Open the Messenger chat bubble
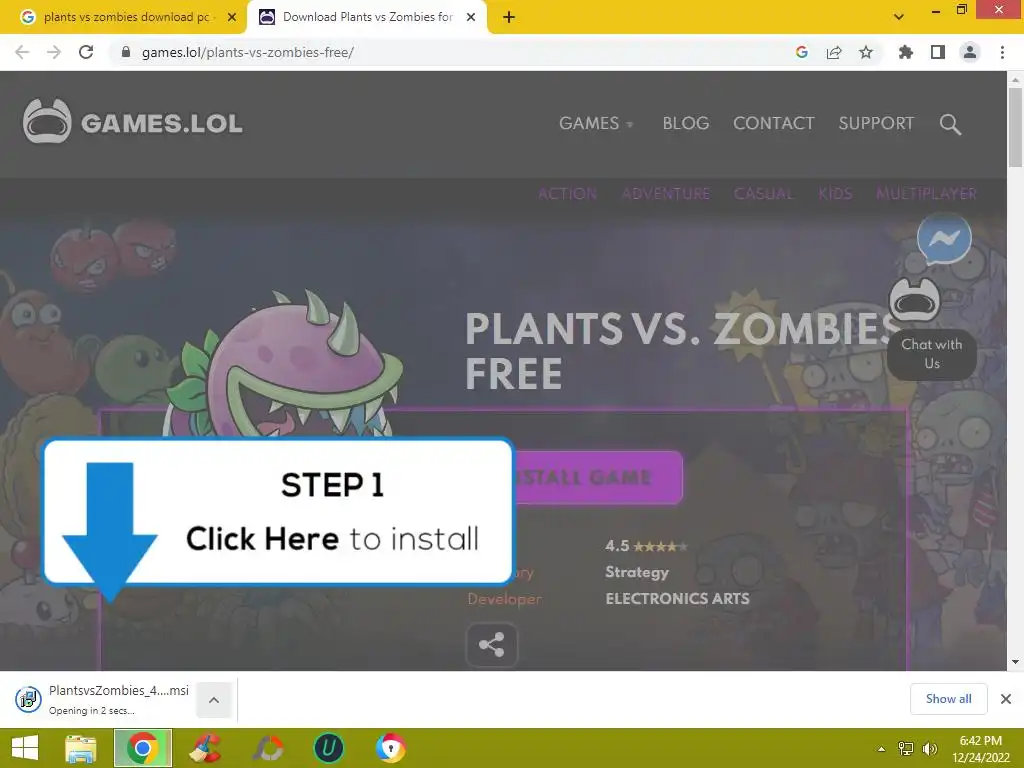The height and width of the screenshot is (768, 1024). pyautogui.click(x=944, y=238)
